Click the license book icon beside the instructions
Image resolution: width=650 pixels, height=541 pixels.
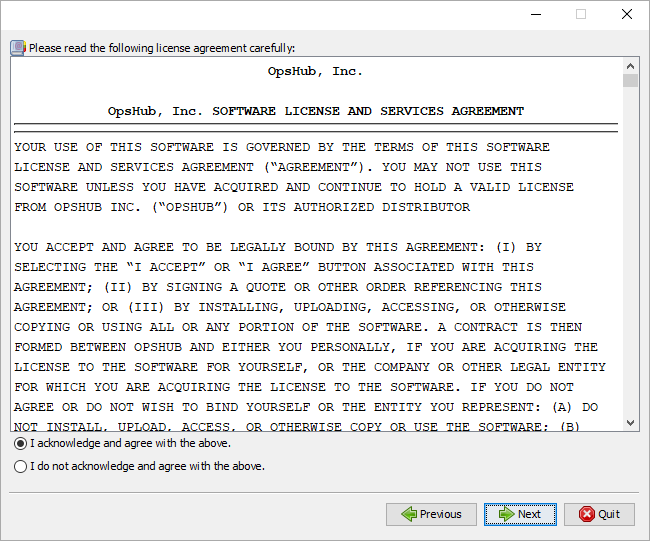point(17,47)
